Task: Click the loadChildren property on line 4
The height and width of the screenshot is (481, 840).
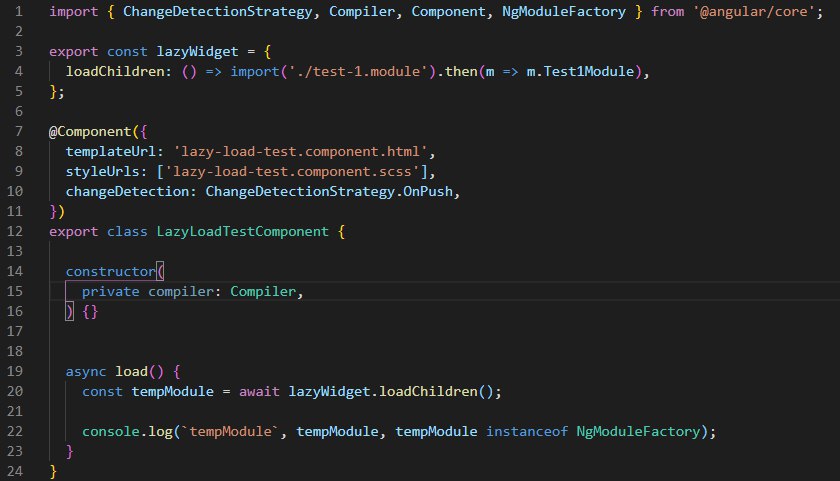Action: click(115, 71)
